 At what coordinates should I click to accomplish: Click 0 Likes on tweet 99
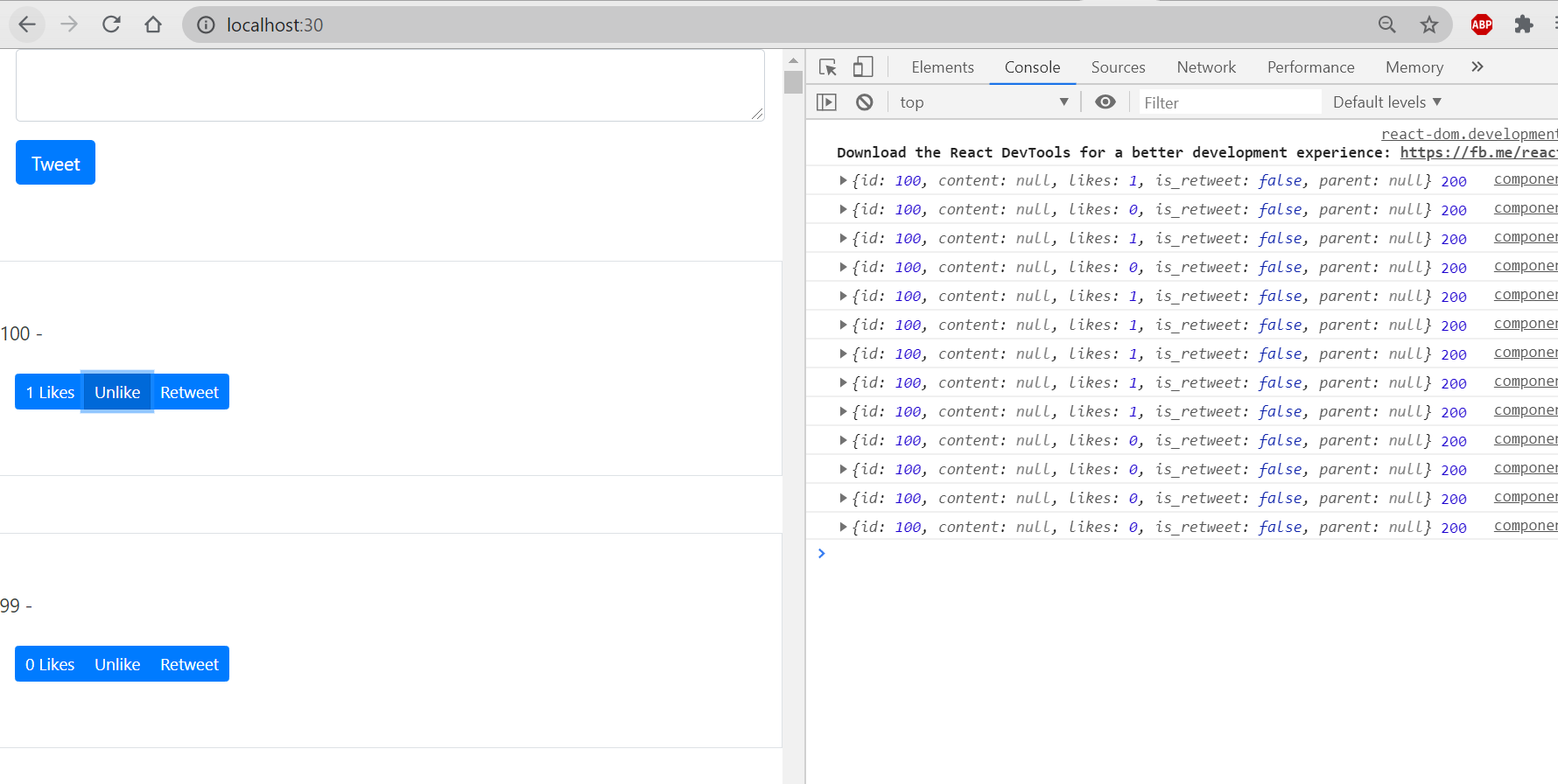click(50, 664)
